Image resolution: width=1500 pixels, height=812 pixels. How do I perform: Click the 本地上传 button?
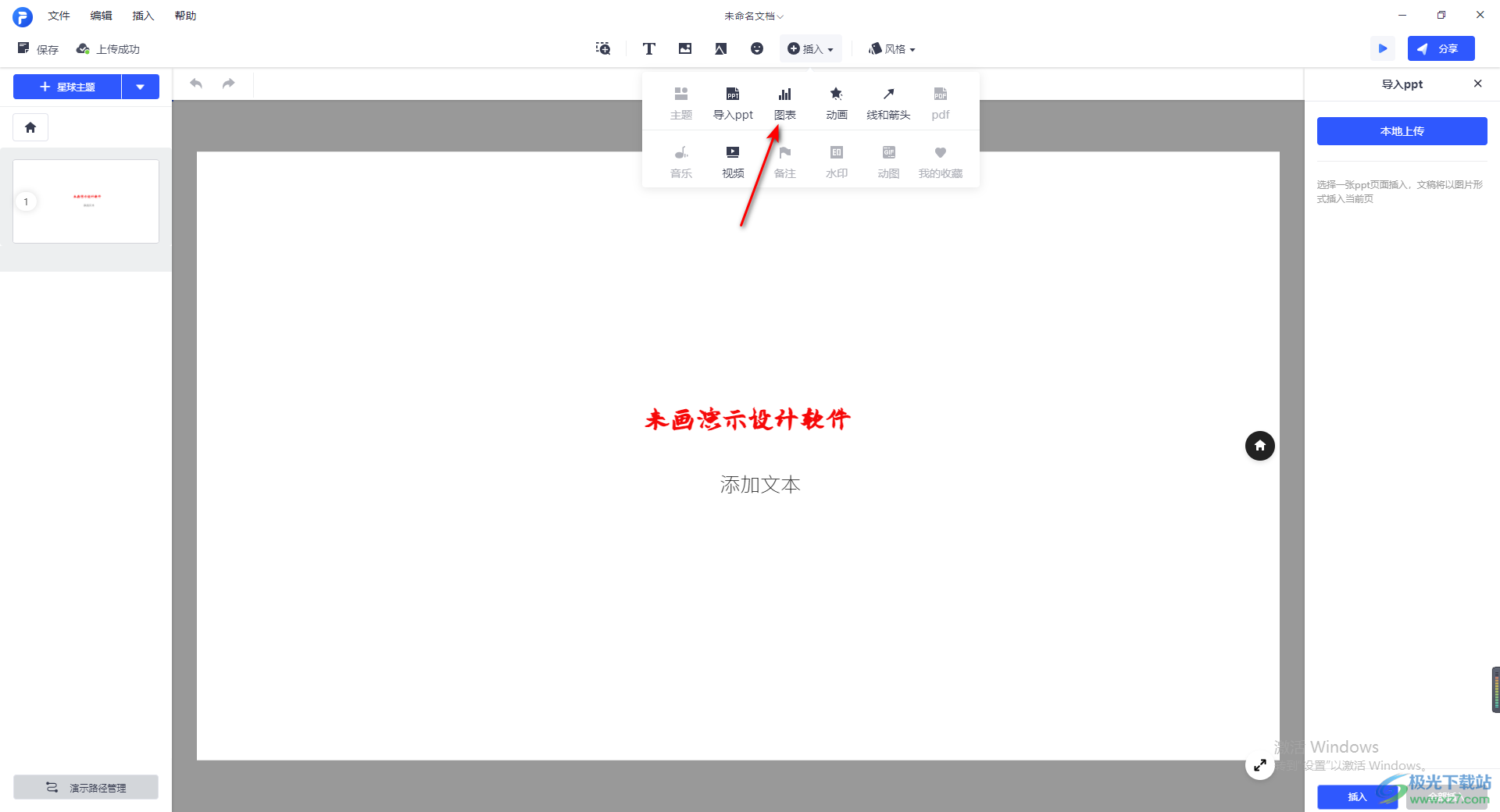tap(1402, 131)
